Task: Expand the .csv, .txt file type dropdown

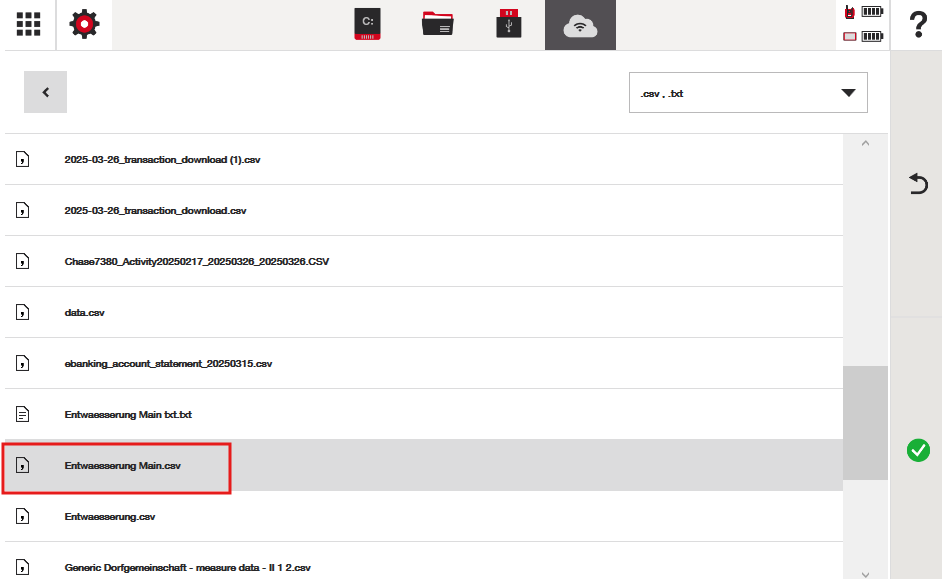Action: pos(748,93)
